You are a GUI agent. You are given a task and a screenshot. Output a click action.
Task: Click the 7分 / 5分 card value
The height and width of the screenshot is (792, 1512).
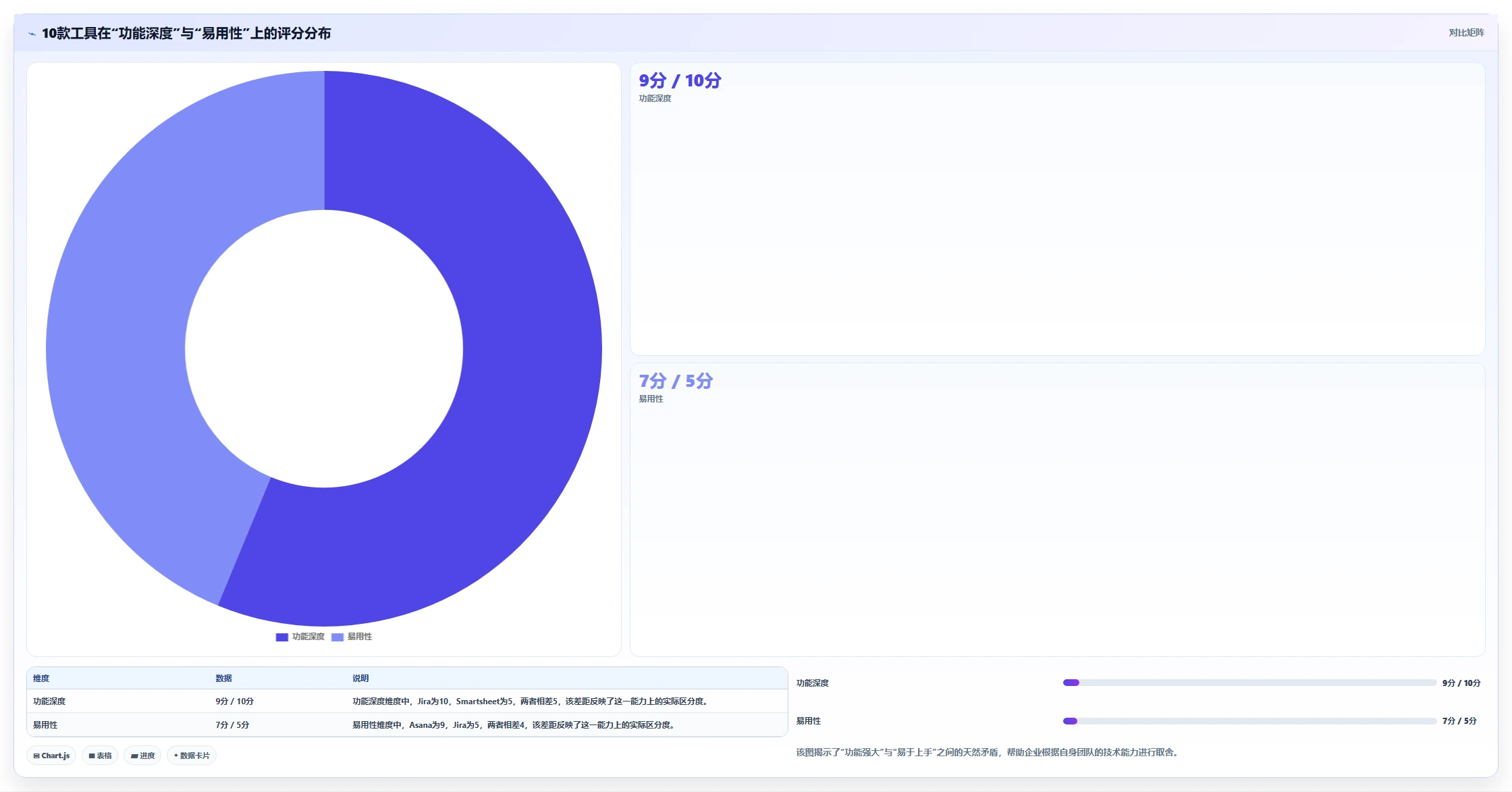coord(676,381)
